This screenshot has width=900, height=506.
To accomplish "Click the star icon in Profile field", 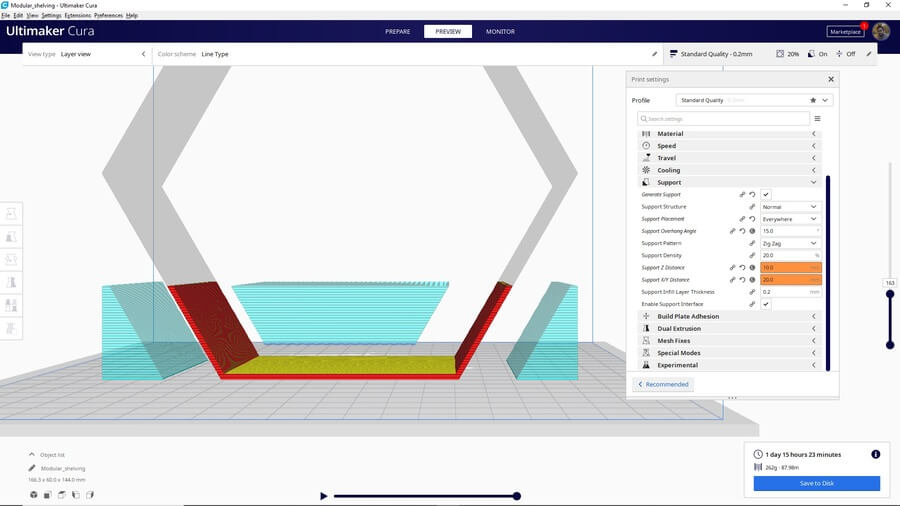I will (813, 100).
